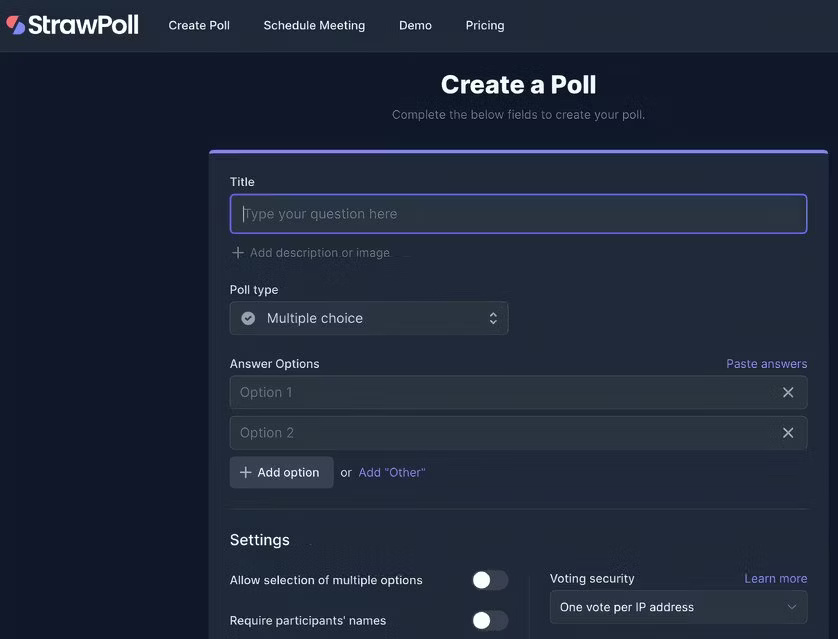Select Create Poll in the navigation bar
The image size is (838, 639).
click(198, 25)
